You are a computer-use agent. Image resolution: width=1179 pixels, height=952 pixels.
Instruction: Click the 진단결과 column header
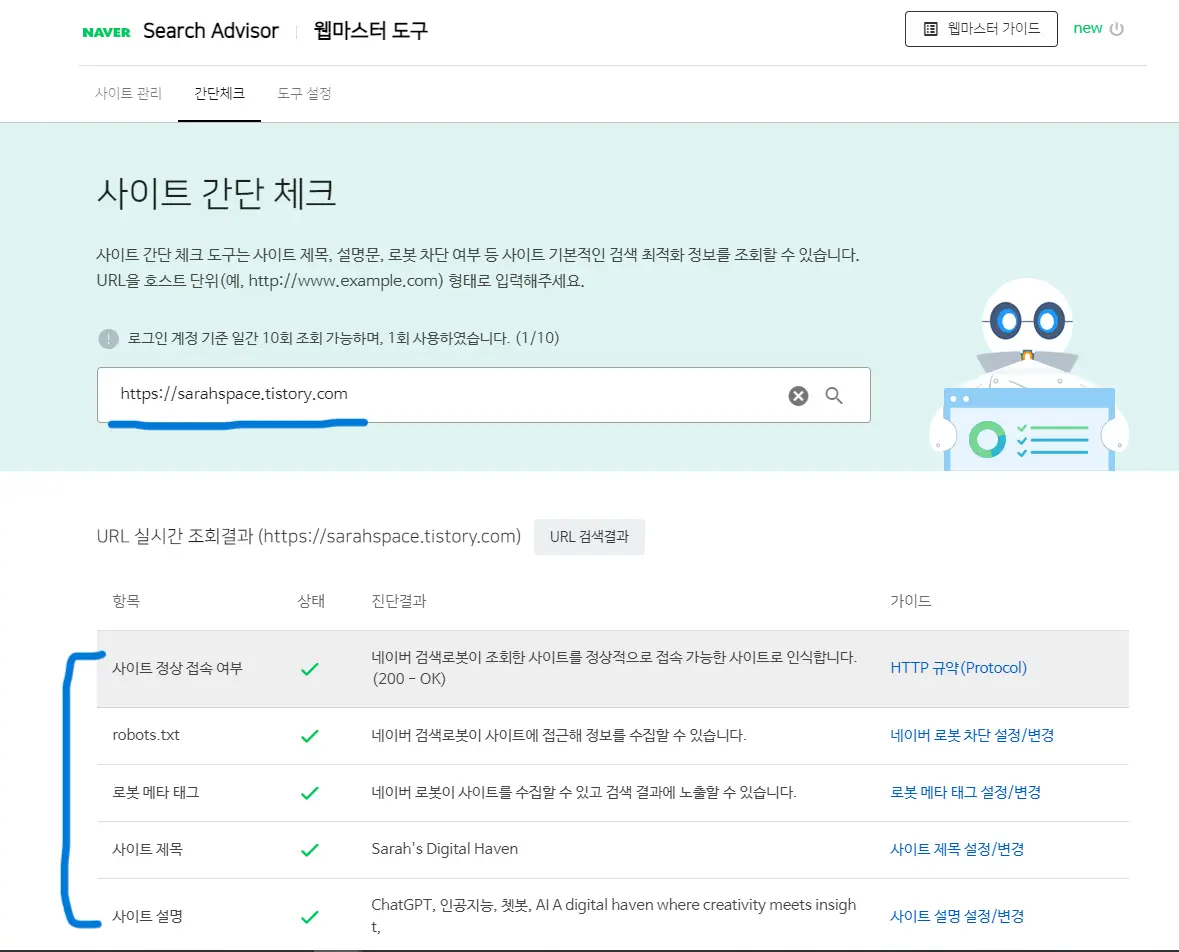point(399,601)
